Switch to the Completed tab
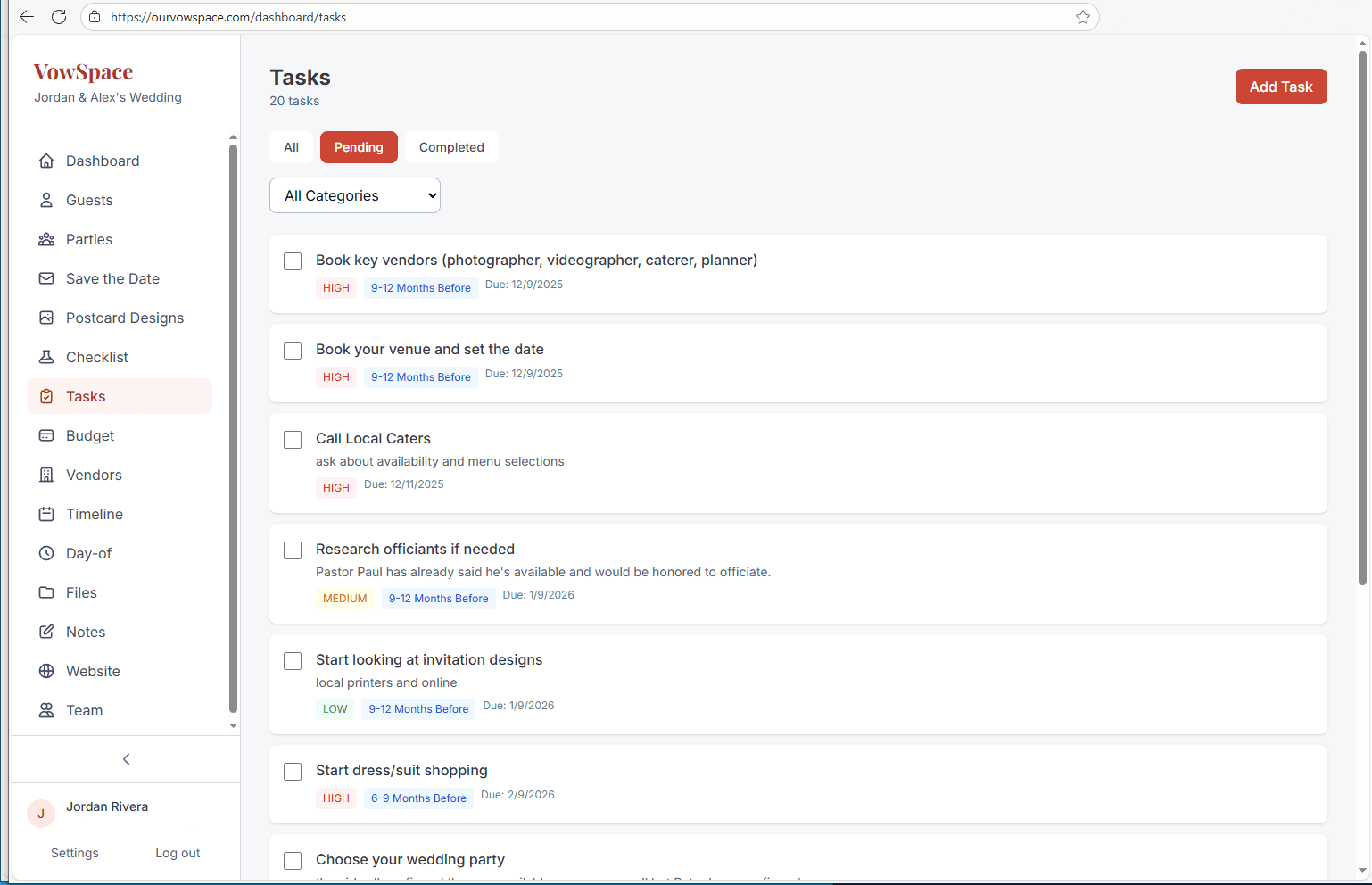This screenshot has width=1372, height=885. (x=451, y=147)
